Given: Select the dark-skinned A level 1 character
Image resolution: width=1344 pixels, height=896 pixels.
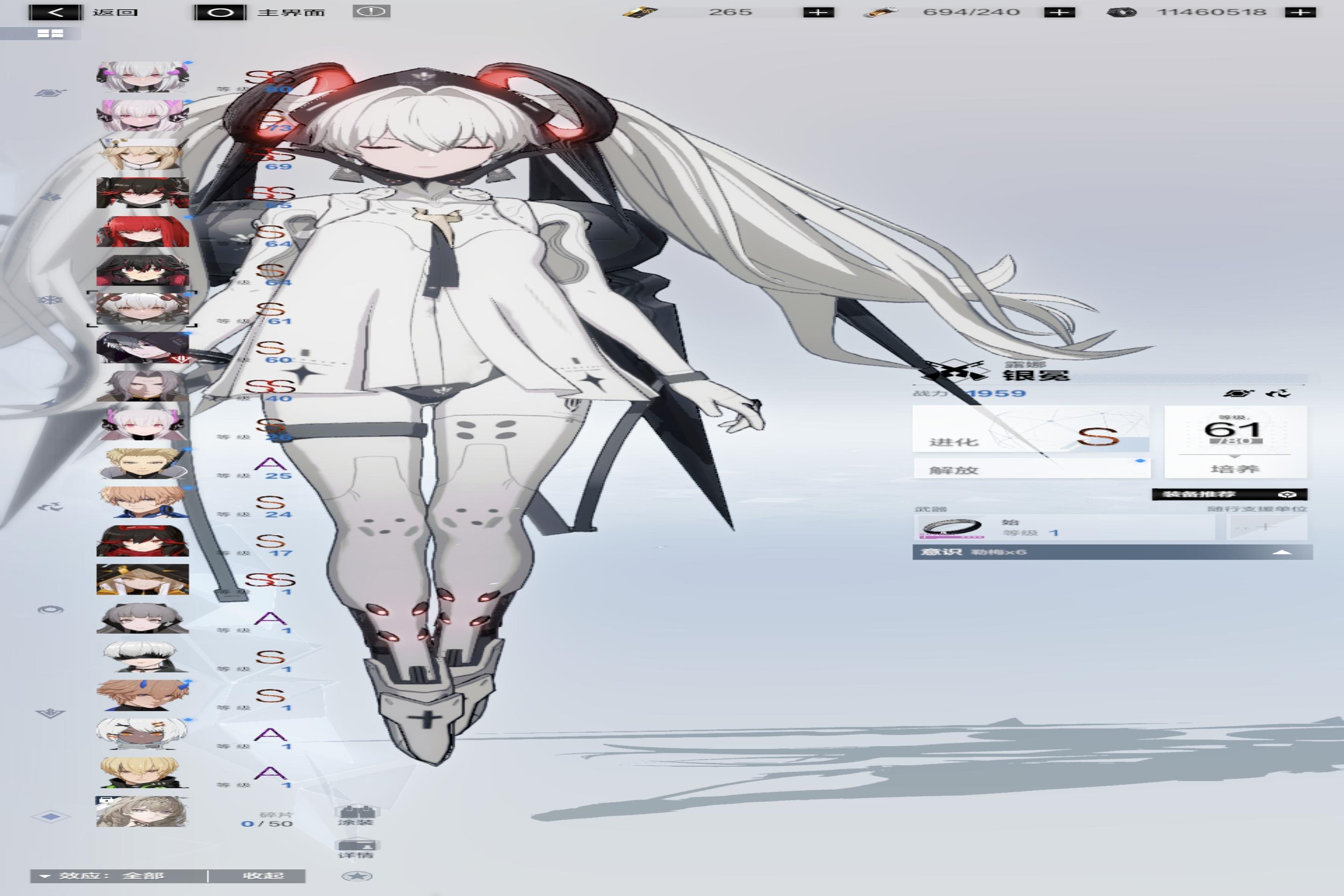Looking at the screenshot, I should (142, 734).
